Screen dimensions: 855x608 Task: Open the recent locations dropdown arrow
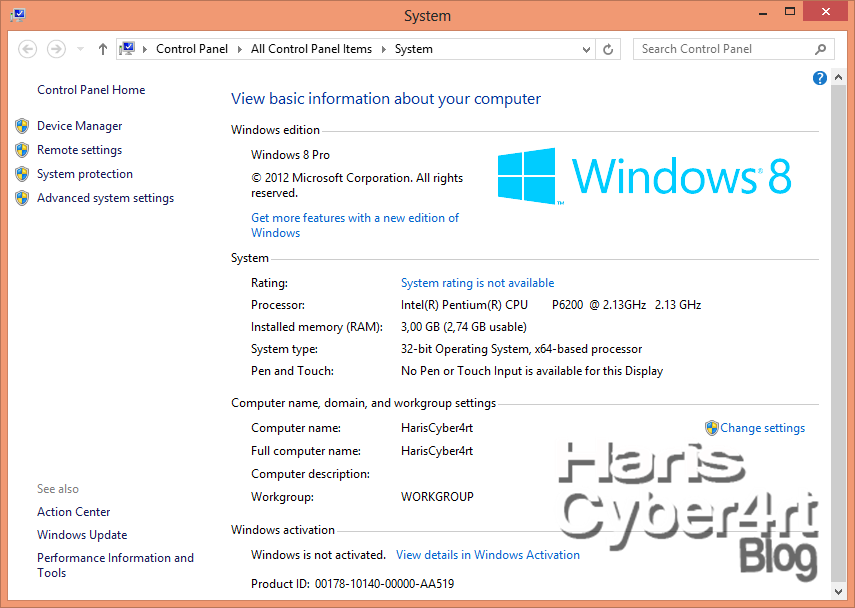click(x=80, y=49)
